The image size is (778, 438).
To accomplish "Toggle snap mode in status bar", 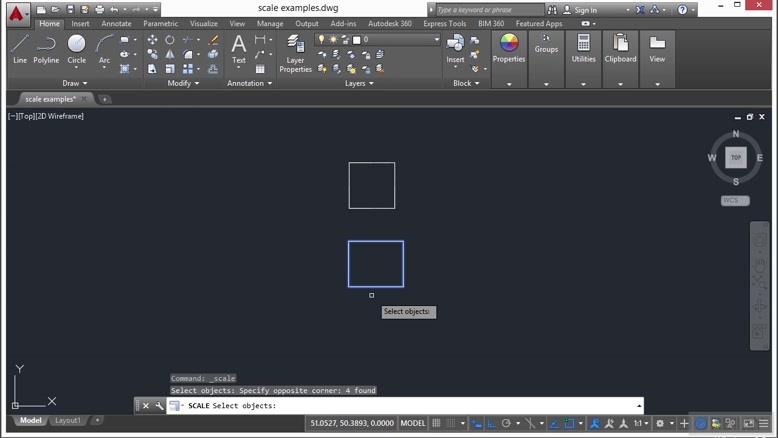I will 451,423.
